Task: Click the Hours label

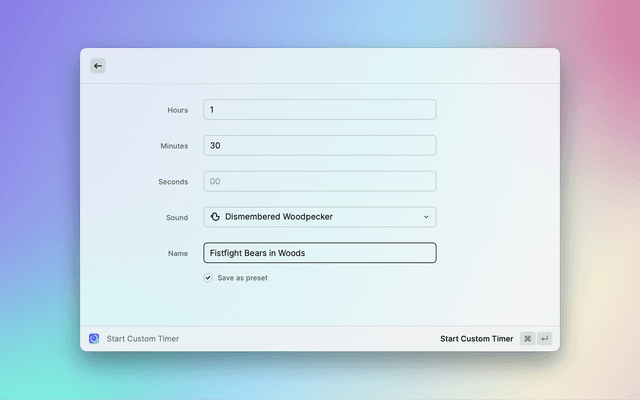Action: 177,110
